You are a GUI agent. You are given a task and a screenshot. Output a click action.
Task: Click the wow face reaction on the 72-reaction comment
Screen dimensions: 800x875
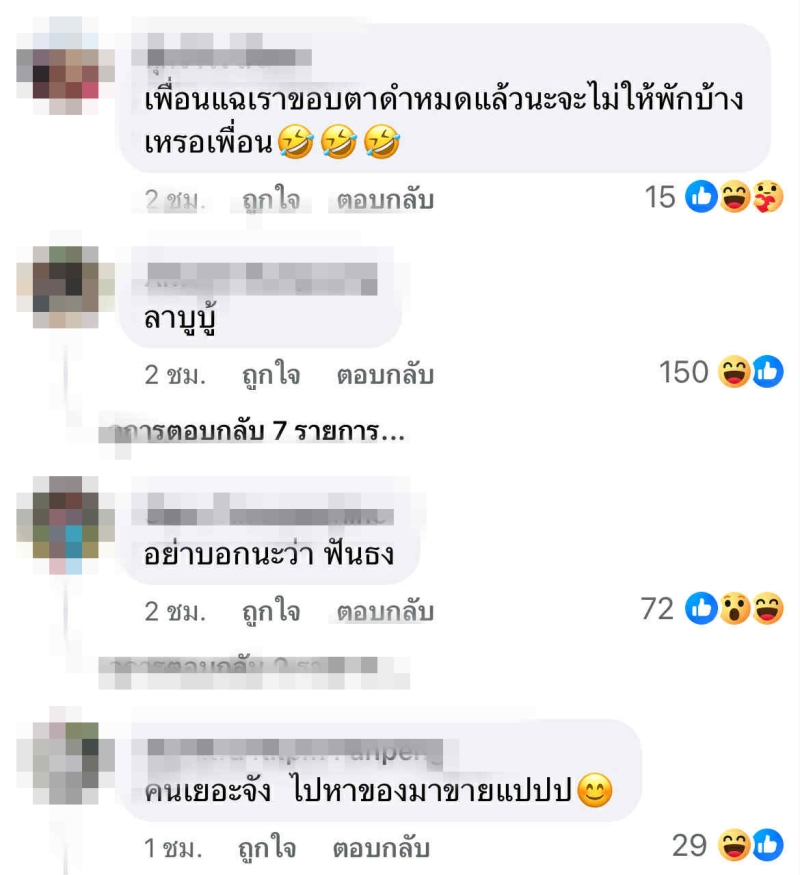(735, 608)
